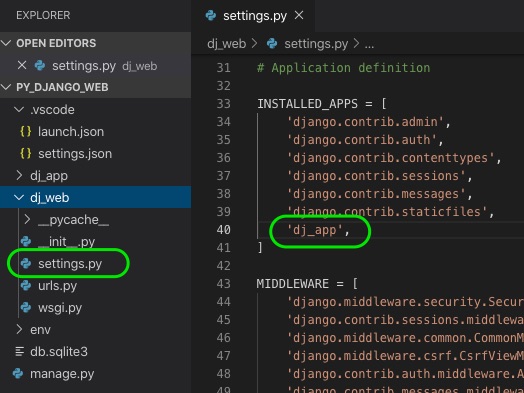The image size is (524, 393).
Task: Open settings.json file
Action: [x=75, y=154]
